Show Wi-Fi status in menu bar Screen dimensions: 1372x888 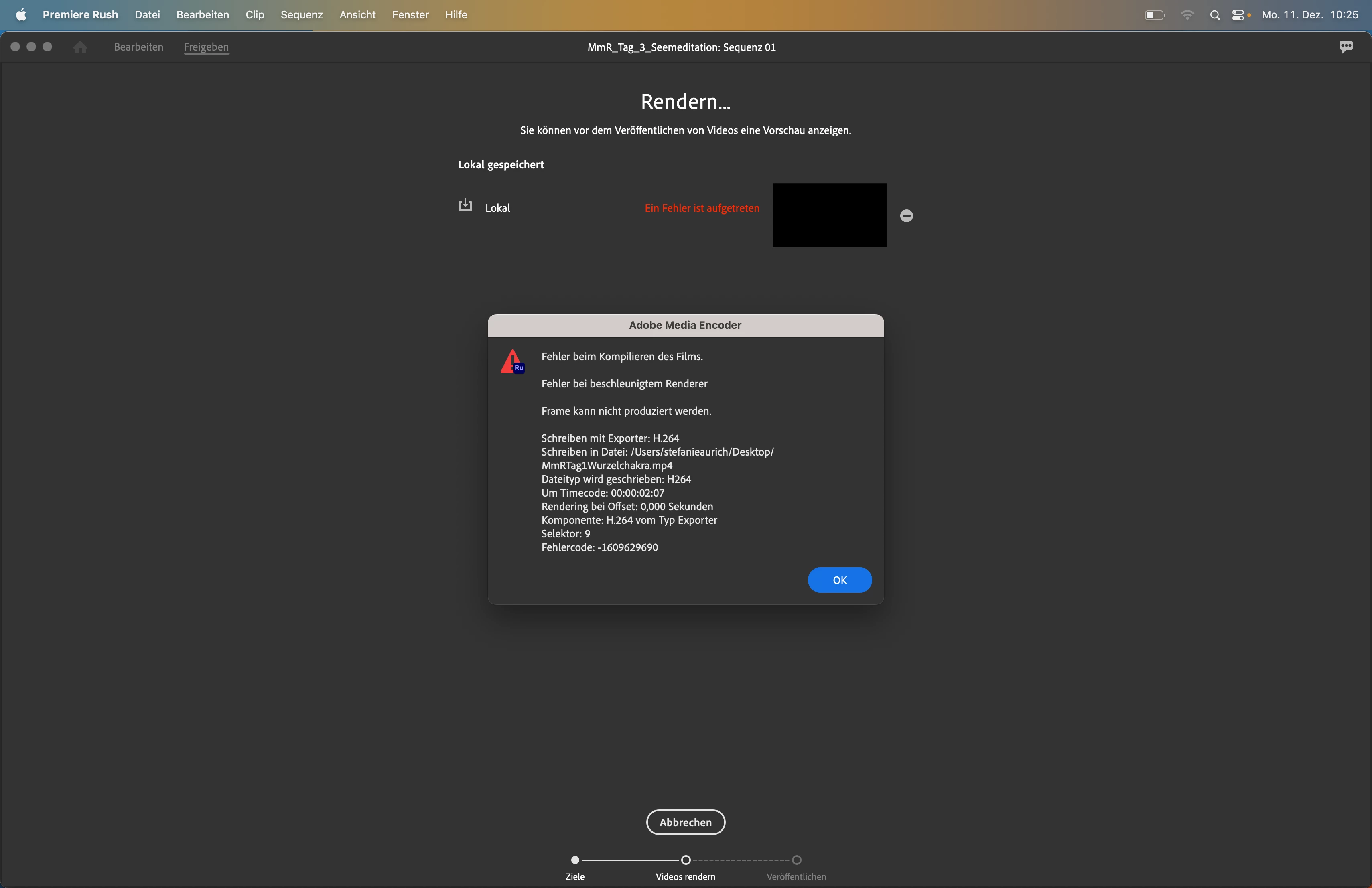pos(1187,15)
